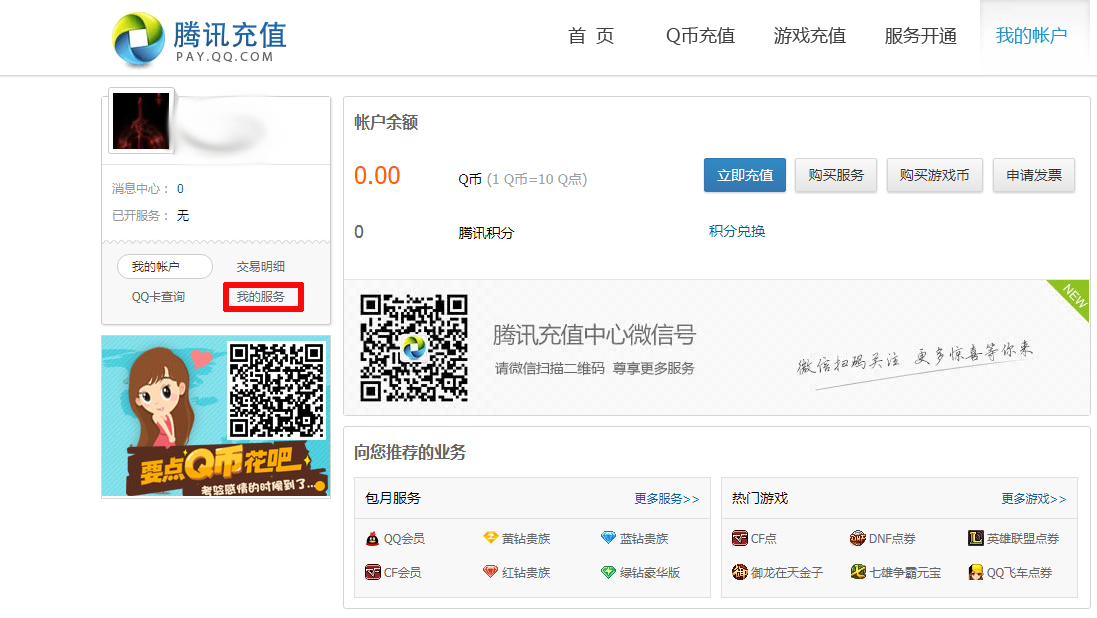Click the 立即充值 recharge button

point(744,174)
